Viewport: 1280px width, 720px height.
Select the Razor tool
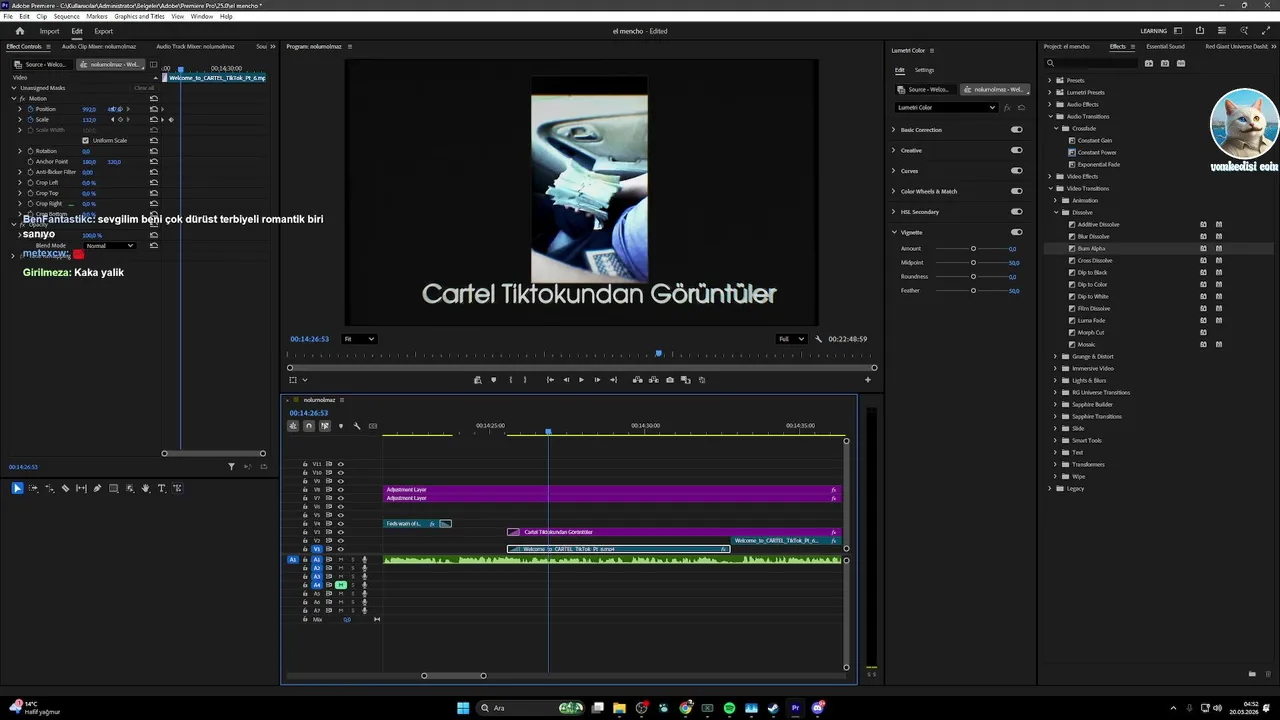[x=65, y=488]
